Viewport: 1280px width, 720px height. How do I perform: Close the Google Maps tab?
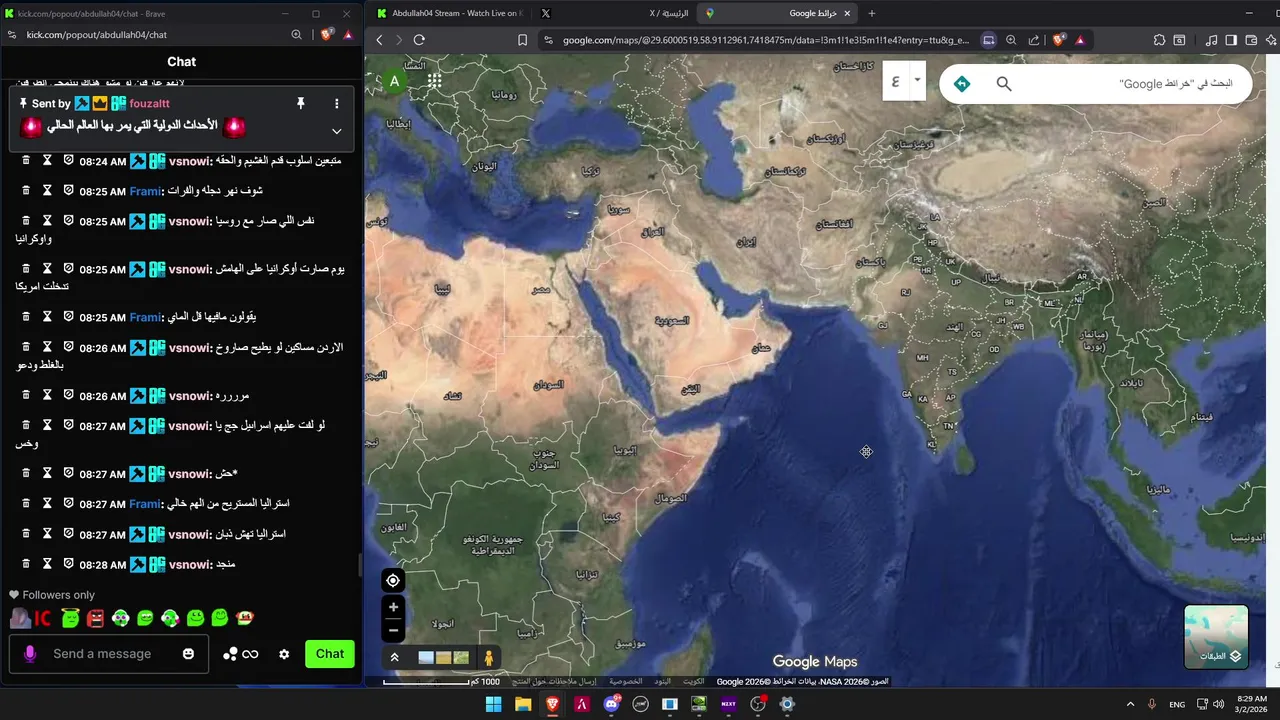coord(848,13)
